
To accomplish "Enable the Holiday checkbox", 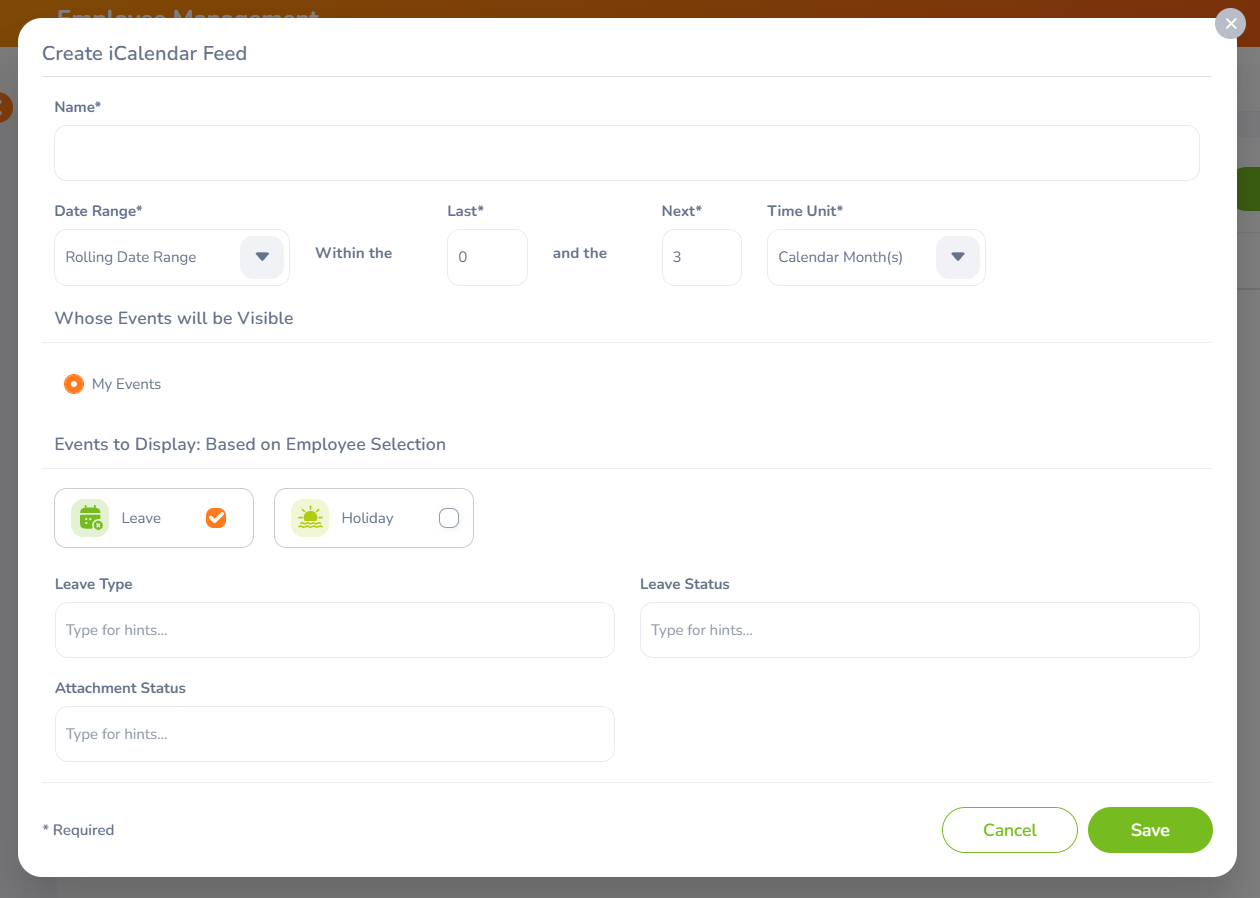I will point(449,518).
